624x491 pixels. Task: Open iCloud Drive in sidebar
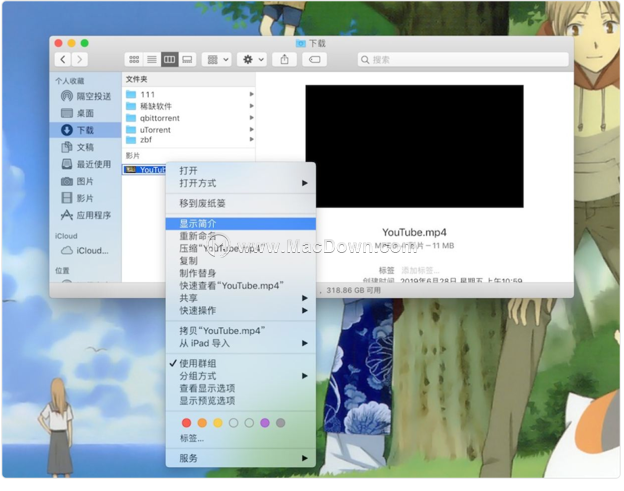84,251
